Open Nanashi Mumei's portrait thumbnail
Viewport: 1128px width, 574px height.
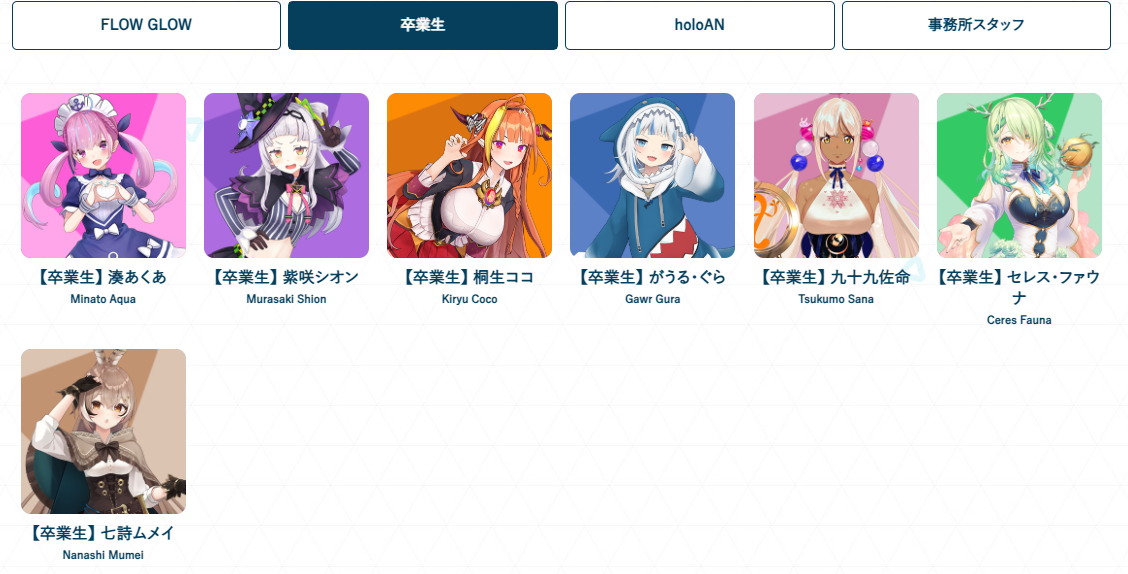(x=104, y=432)
